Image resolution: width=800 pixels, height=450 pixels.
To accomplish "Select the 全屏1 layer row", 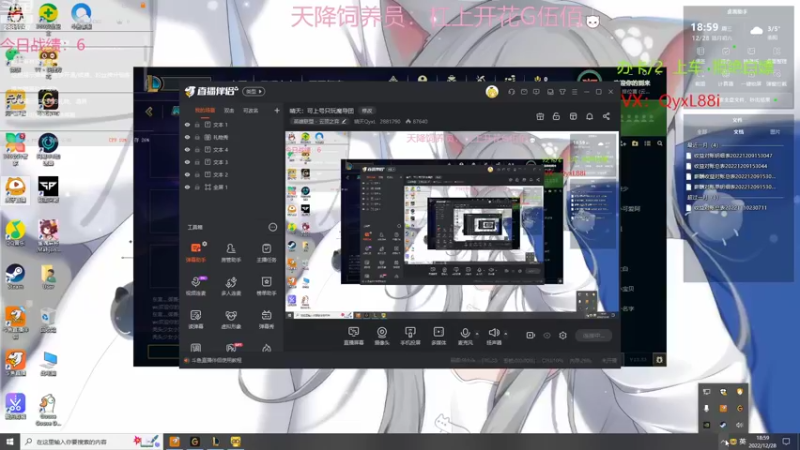I will click(232, 187).
